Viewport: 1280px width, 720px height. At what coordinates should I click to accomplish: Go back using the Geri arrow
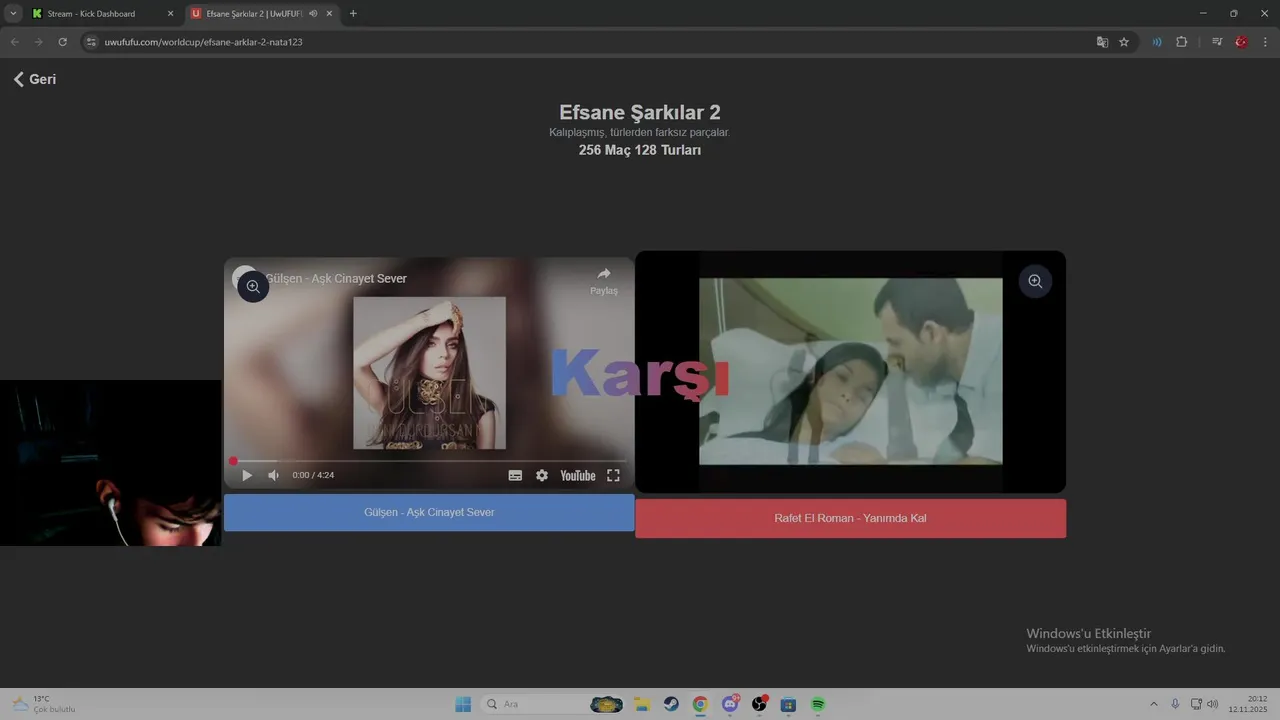34,79
